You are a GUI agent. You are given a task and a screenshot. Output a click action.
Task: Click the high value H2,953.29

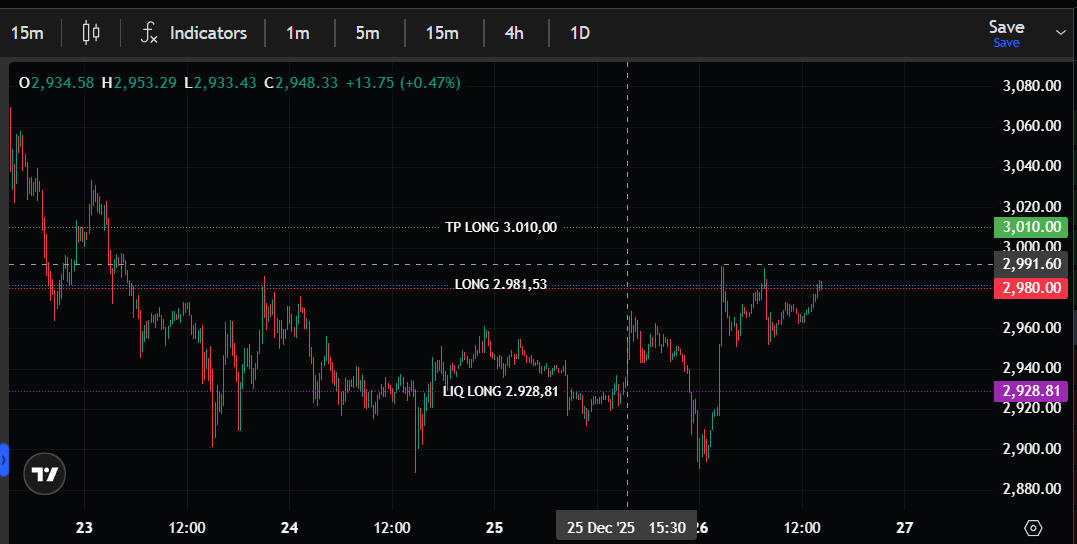(x=139, y=82)
